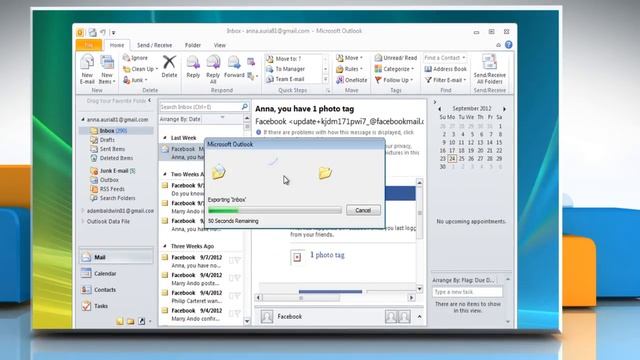Screen dimensions: 640x360
Task: Open the Move dropdown
Action: click(x=349, y=58)
